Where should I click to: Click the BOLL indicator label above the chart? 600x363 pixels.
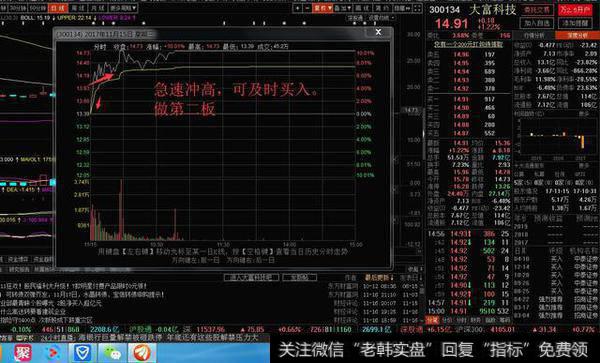[x=35, y=18]
